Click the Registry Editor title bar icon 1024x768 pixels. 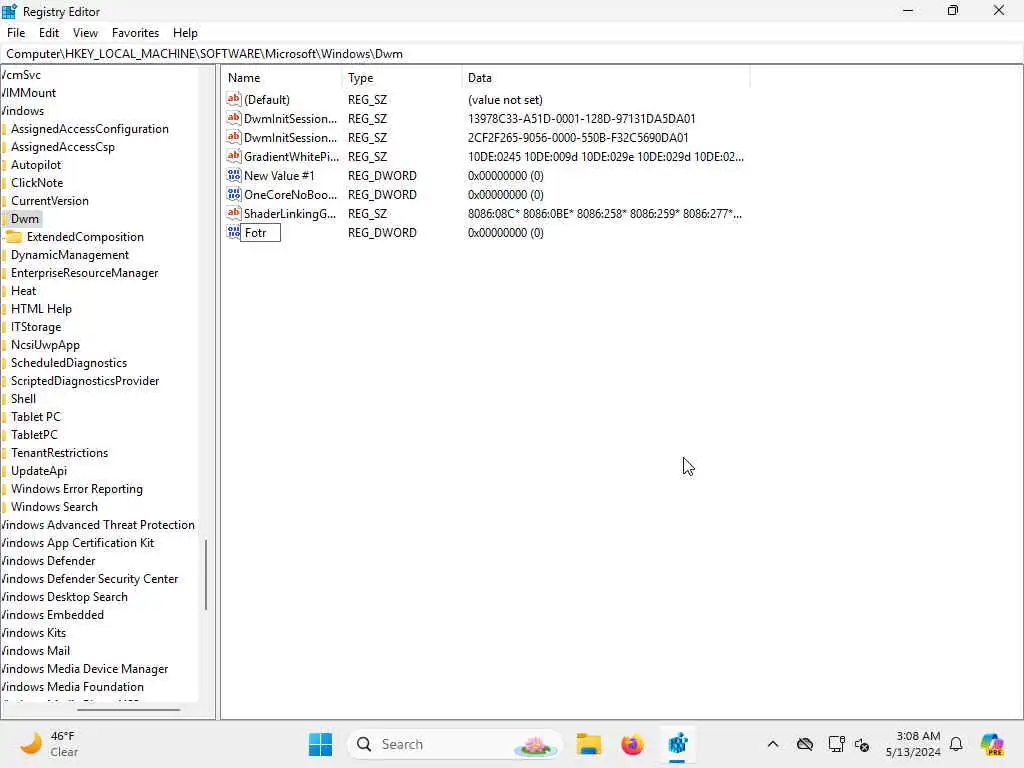point(9,11)
